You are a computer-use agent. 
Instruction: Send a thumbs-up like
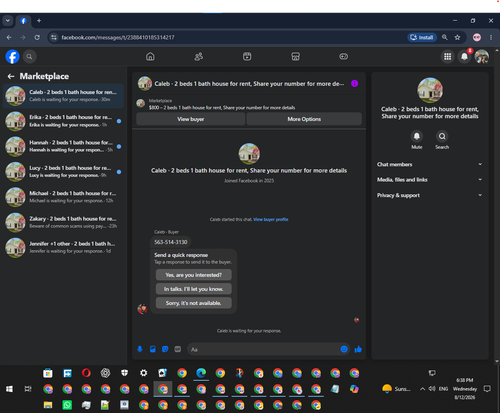click(358, 349)
